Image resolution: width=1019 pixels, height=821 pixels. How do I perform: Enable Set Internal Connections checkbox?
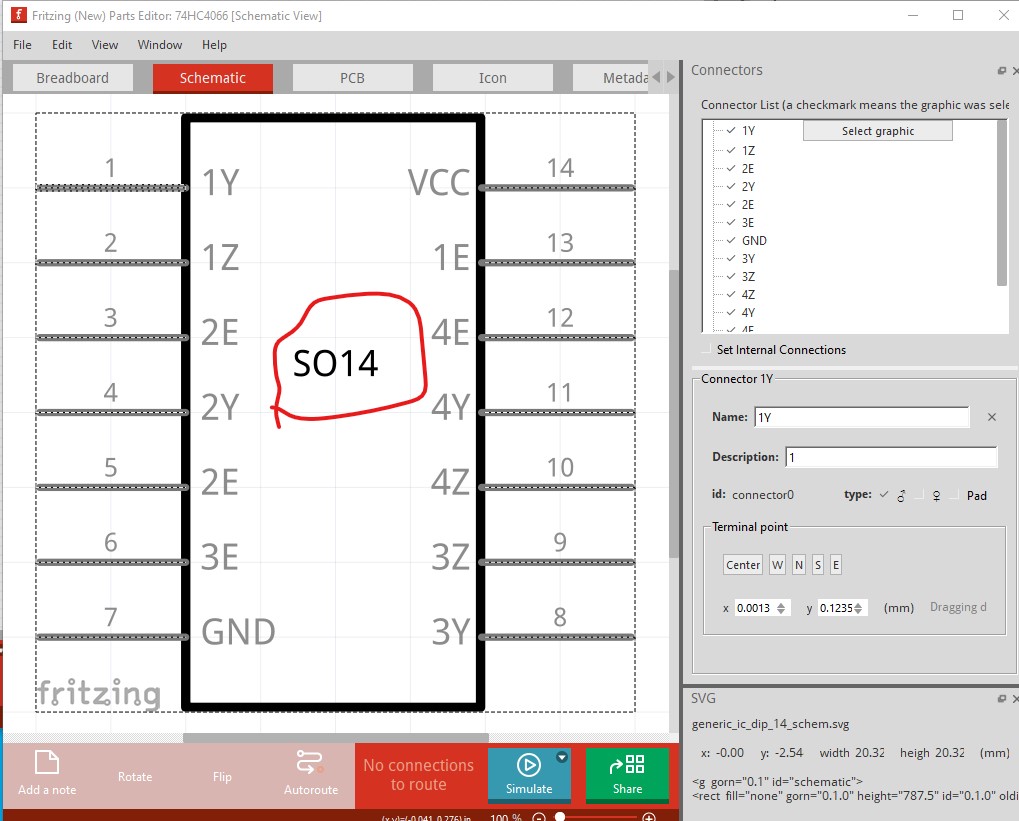[706, 350]
